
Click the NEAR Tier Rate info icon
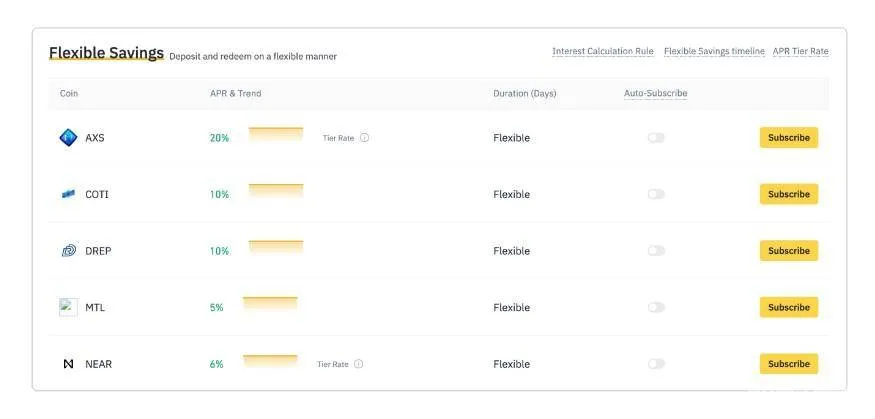[359, 364]
